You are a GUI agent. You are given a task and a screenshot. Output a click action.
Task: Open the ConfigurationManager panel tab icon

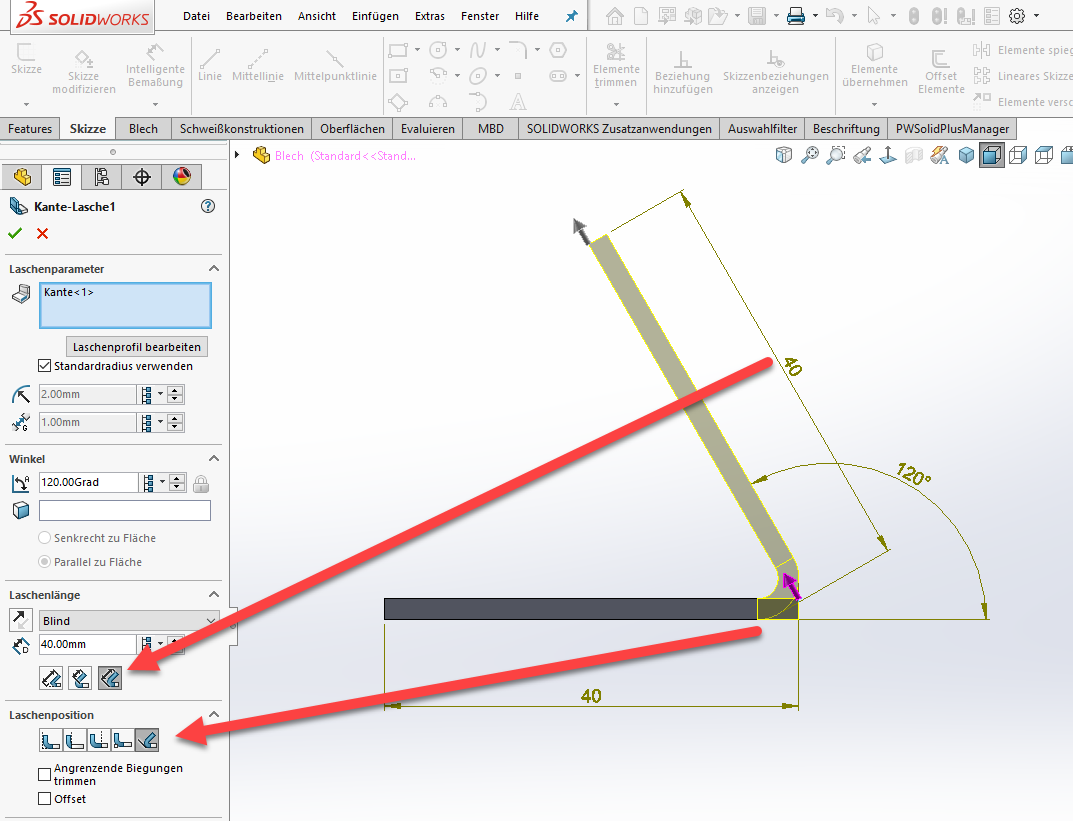tap(101, 177)
